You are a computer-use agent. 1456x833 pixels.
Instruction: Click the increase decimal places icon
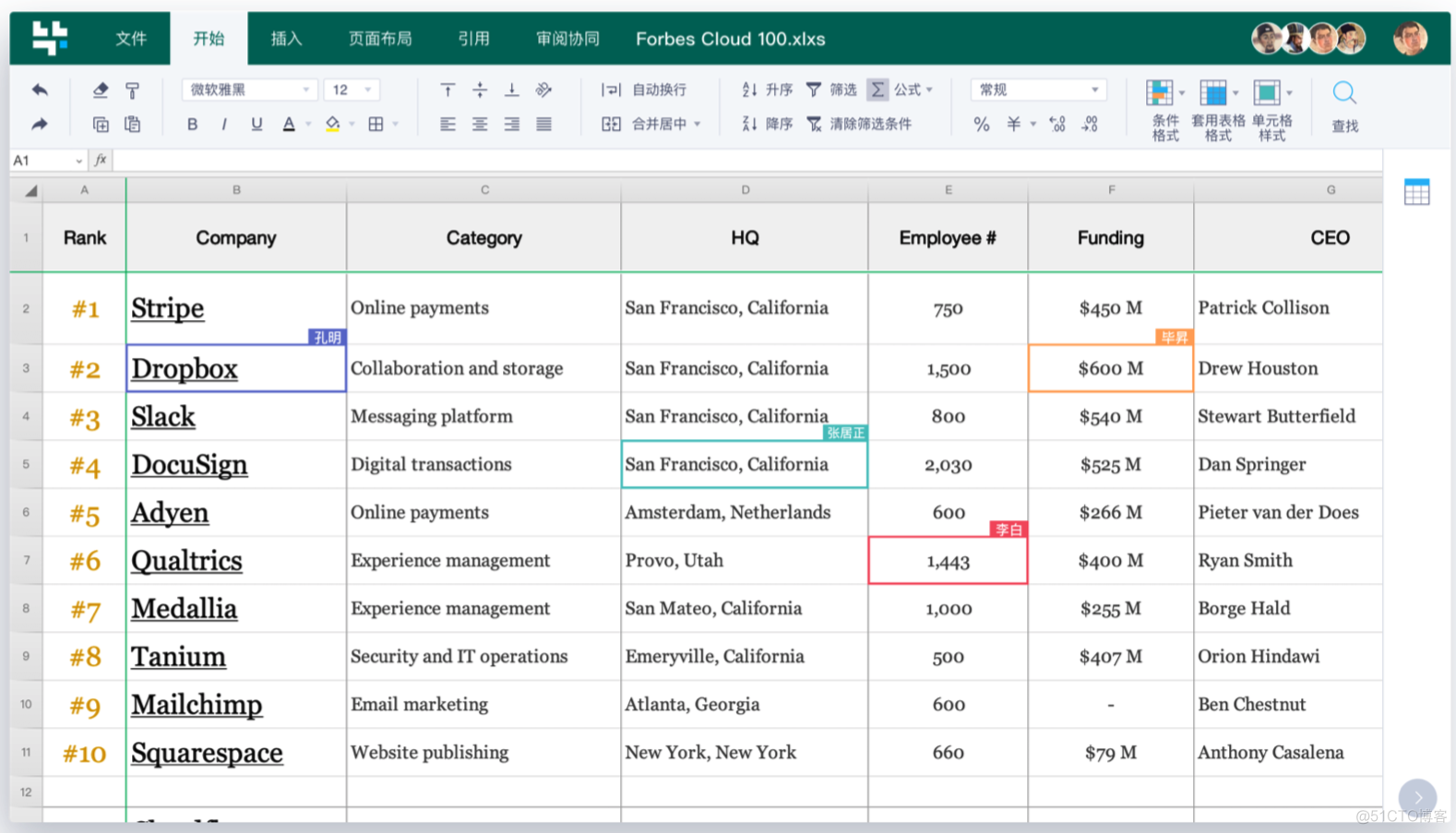click(x=1057, y=124)
